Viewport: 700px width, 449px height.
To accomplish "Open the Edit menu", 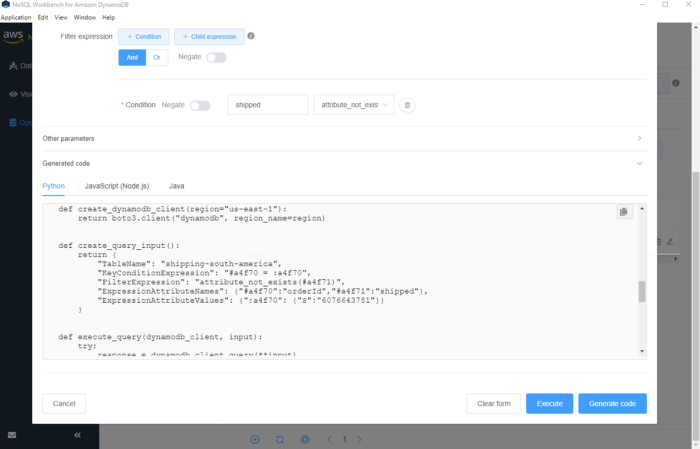I will point(43,17).
